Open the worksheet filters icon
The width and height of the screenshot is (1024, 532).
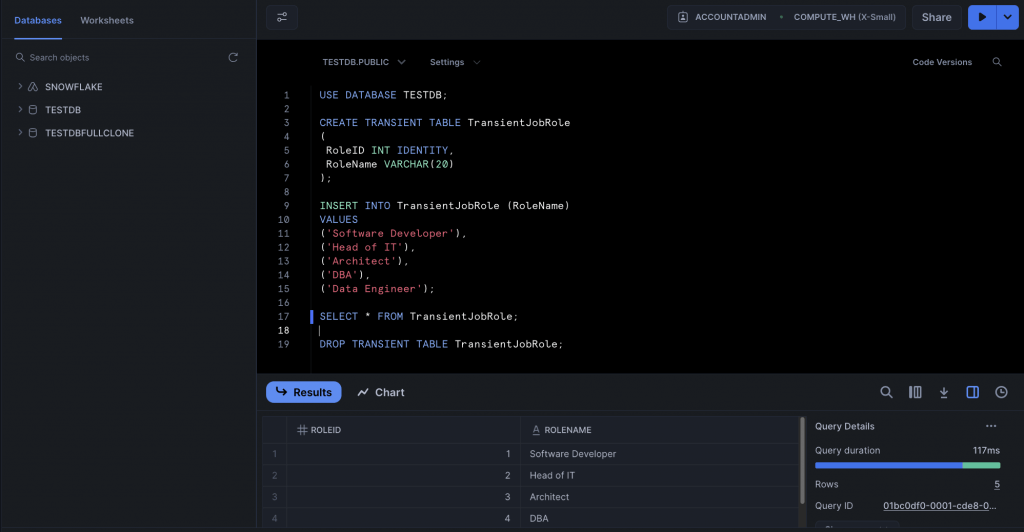click(282, 17)
